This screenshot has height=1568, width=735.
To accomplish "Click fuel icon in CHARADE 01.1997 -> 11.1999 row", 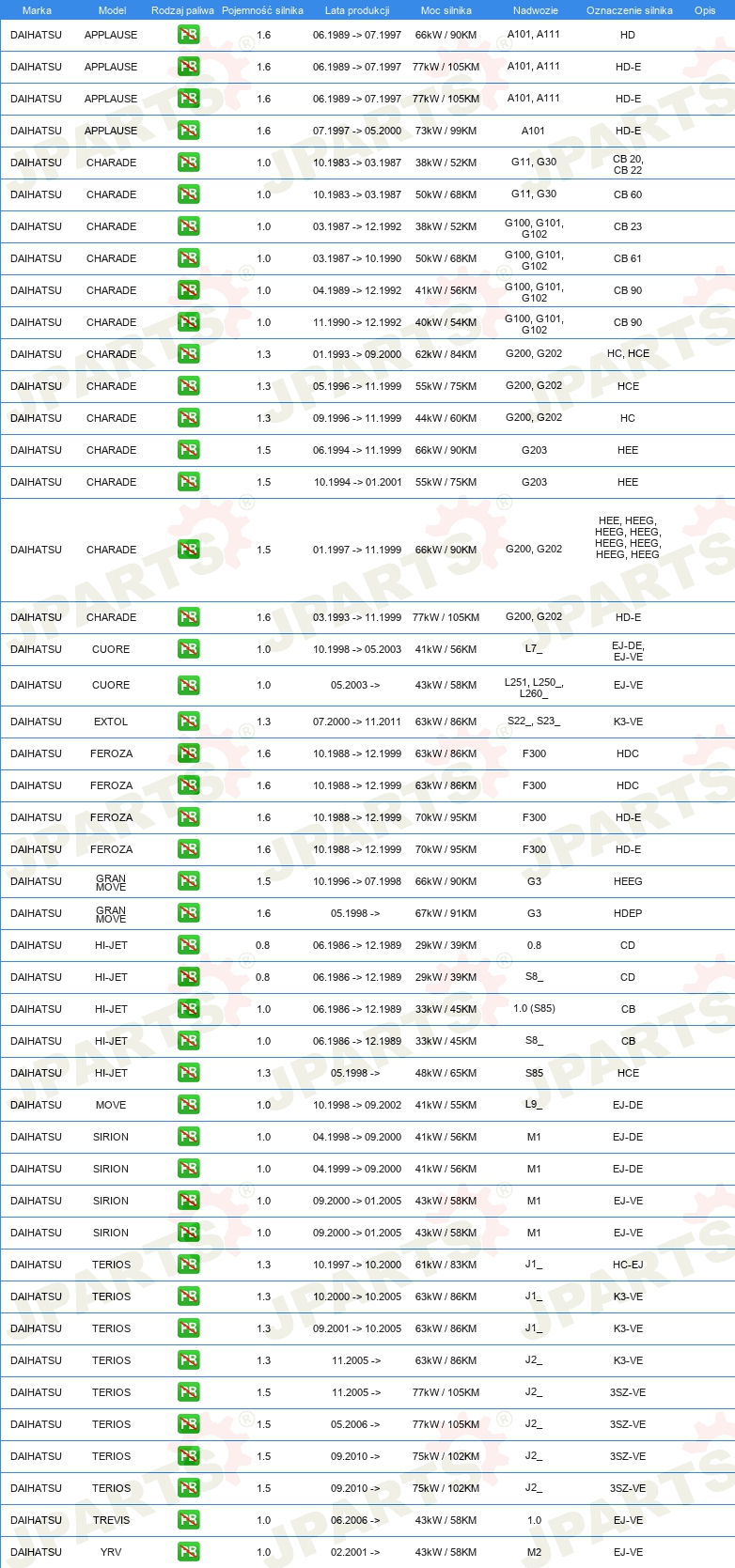I will (x=188, y=550).
